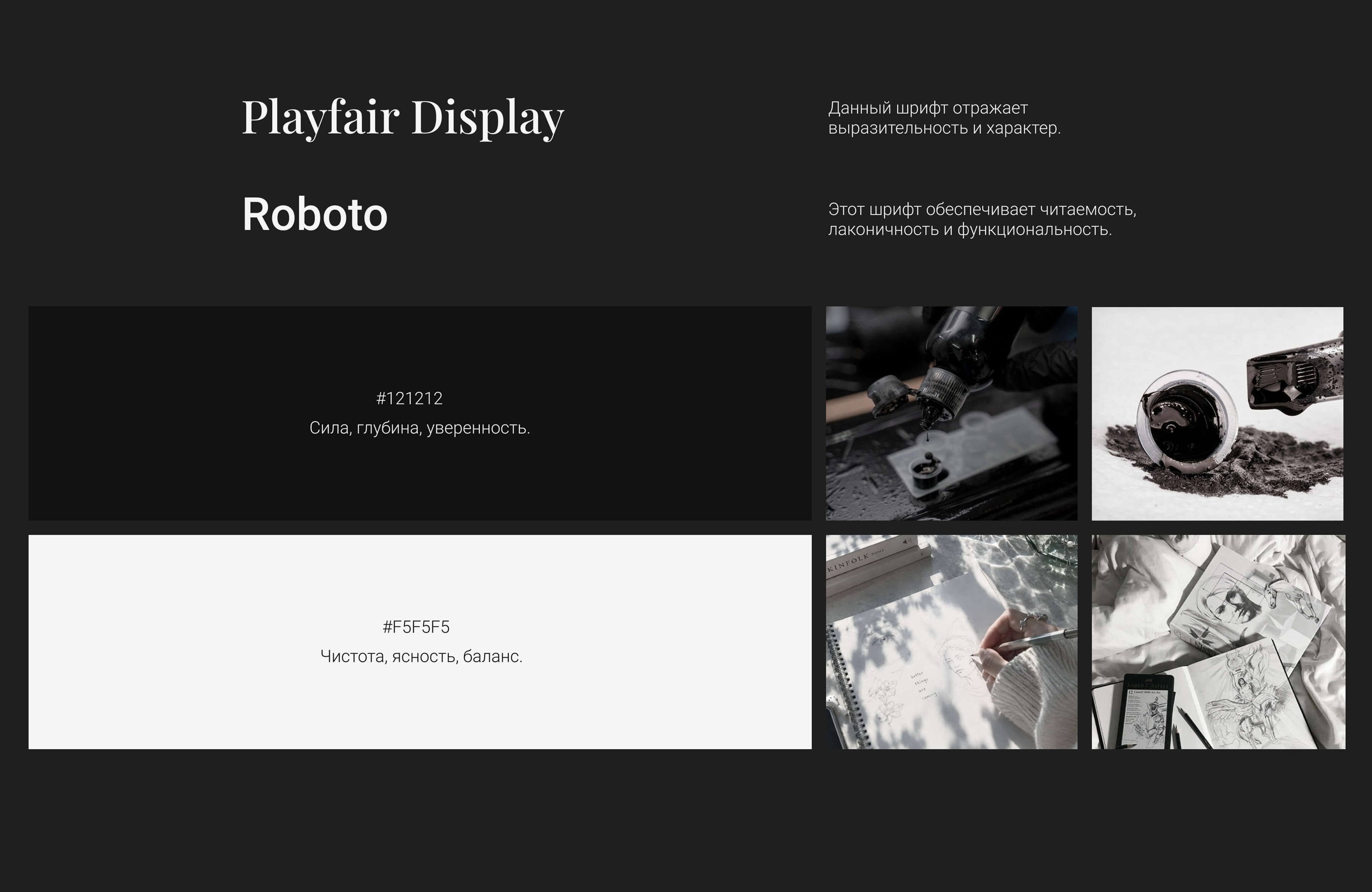The image size is (1372, 892).
Task: Open the sketchbooks on white sheets photo
Action: tap(1219, 642)
